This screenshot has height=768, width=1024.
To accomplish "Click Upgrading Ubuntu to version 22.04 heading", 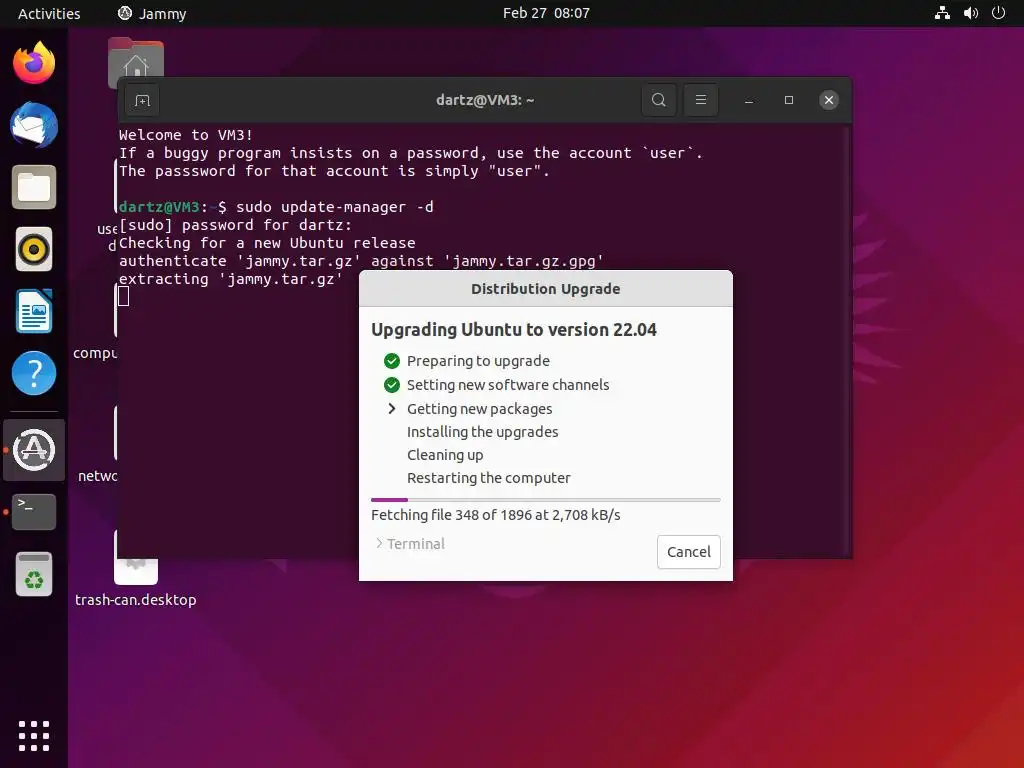I will (x=514, y=330).
